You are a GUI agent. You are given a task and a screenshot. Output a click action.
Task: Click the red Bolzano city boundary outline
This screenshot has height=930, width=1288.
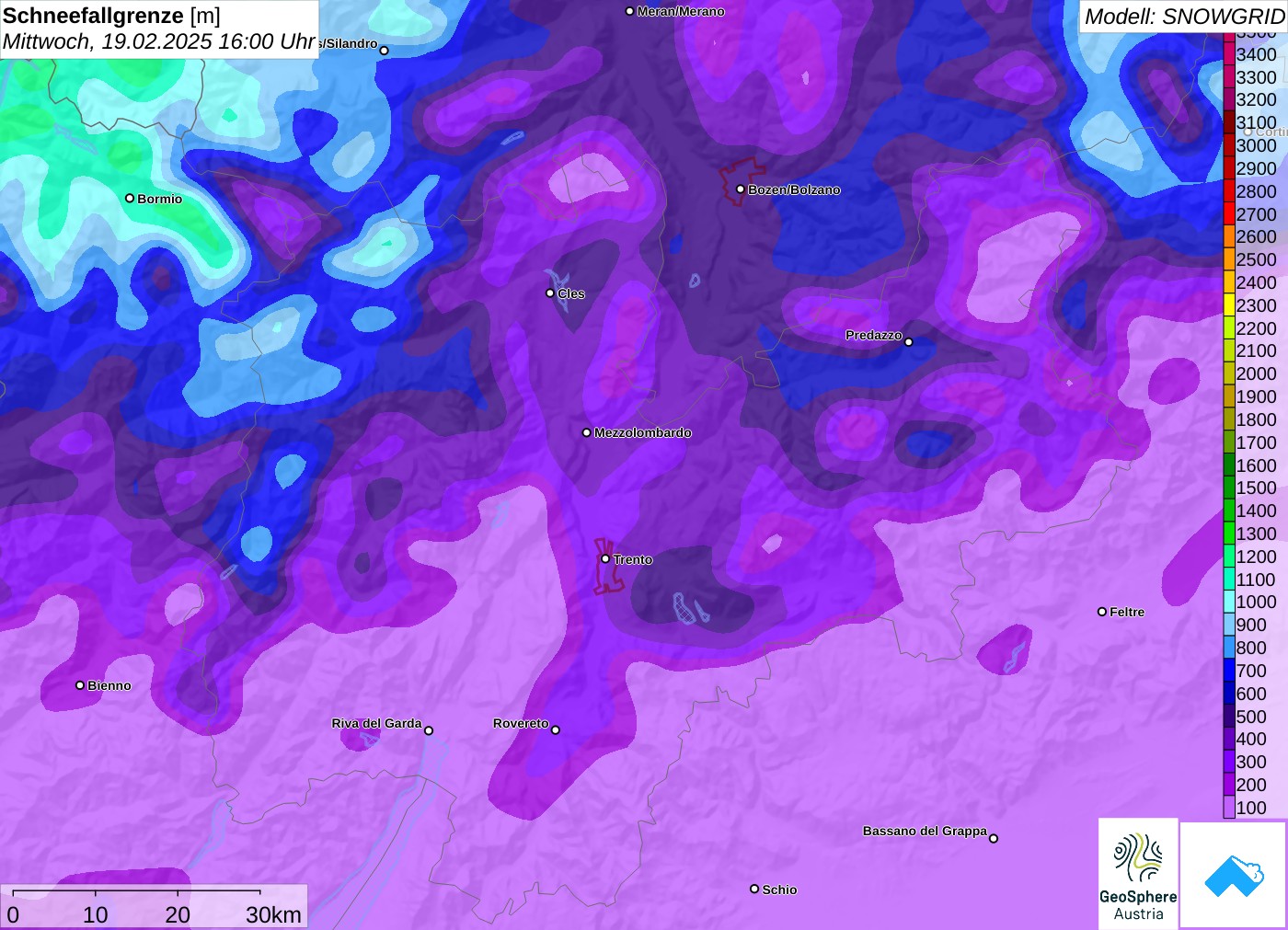[x=742, y=180]
